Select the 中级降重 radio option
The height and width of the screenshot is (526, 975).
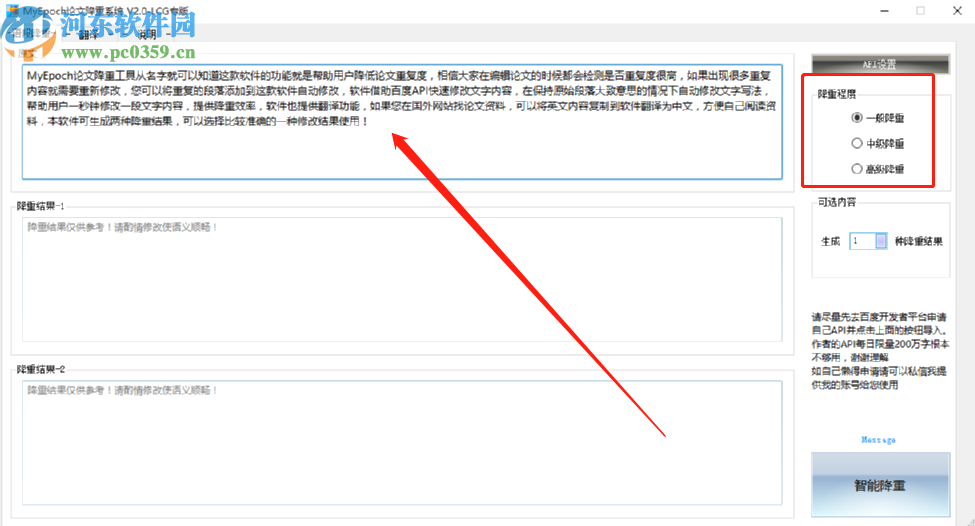point(877,144)
